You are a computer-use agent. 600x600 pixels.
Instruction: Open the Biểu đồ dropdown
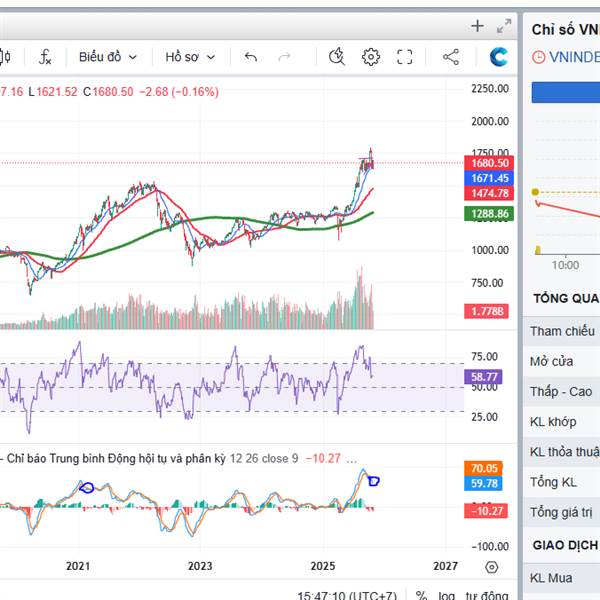107,57
